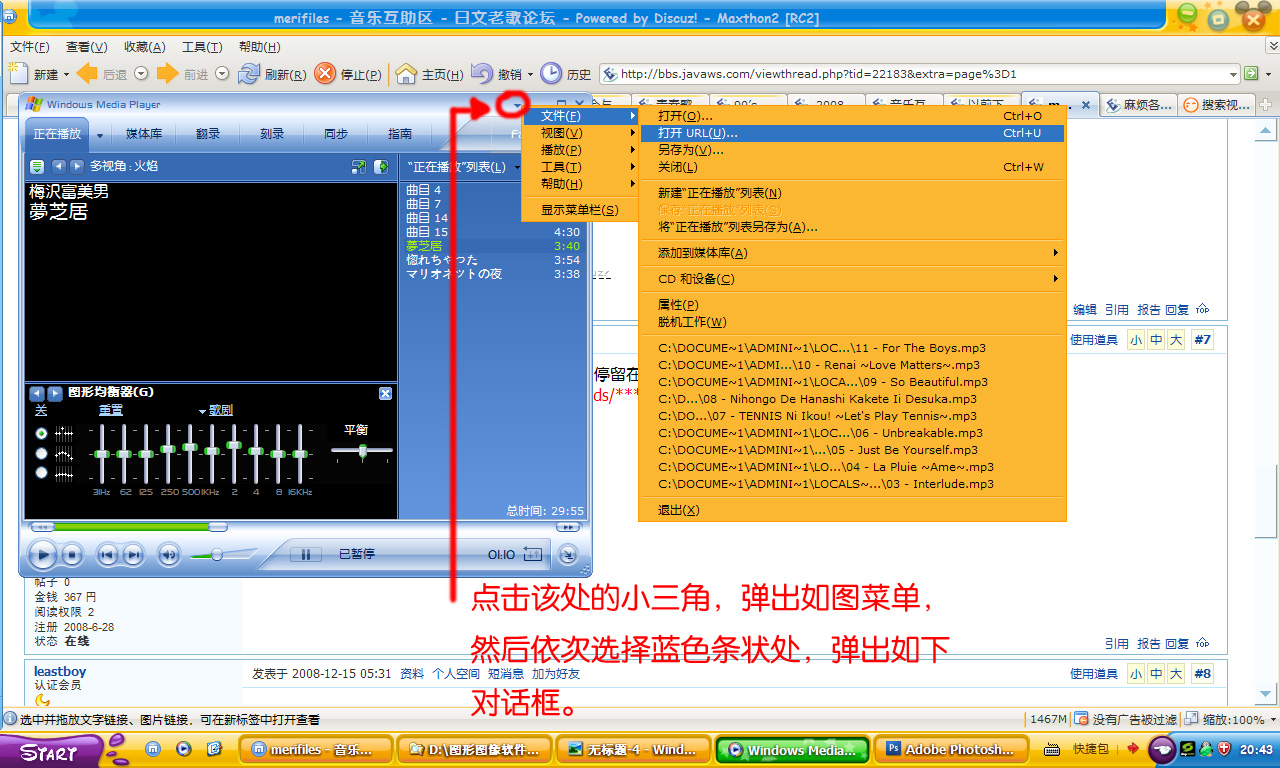Click the 个人空间 link in post #8
The image size is (1280, 768).
[x=456, y=674]
